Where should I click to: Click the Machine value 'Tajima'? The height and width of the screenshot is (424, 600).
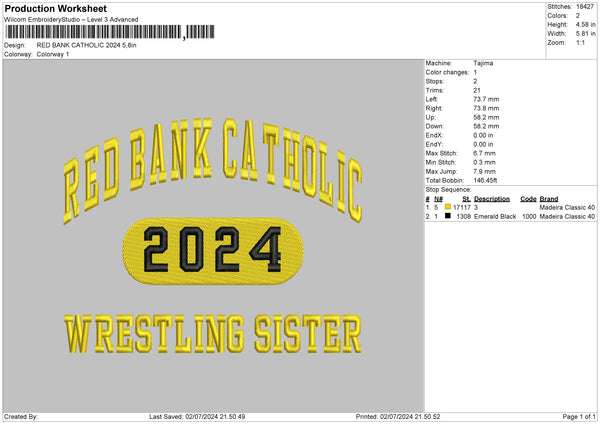coord(483,63)
